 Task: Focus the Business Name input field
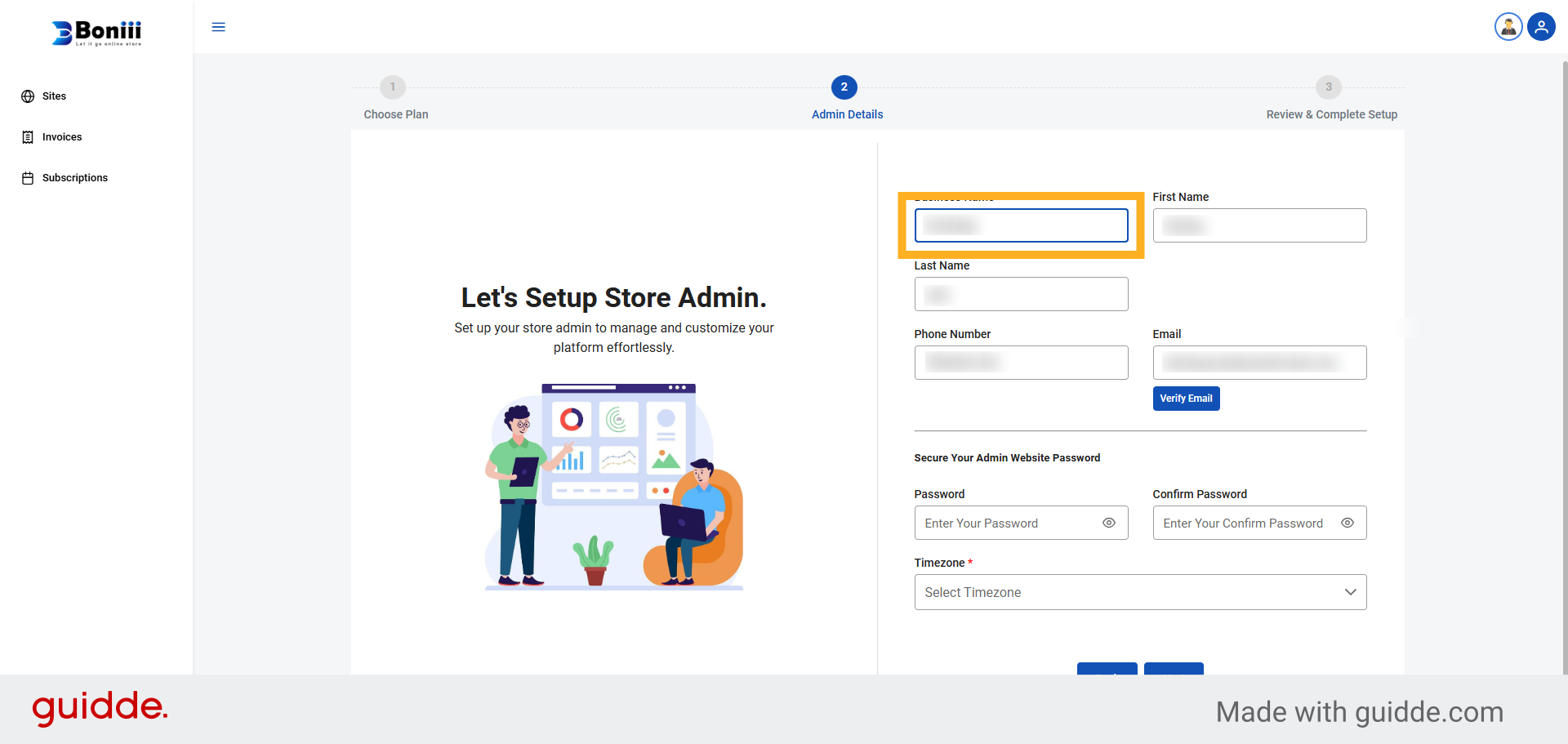click(1021, 225)
